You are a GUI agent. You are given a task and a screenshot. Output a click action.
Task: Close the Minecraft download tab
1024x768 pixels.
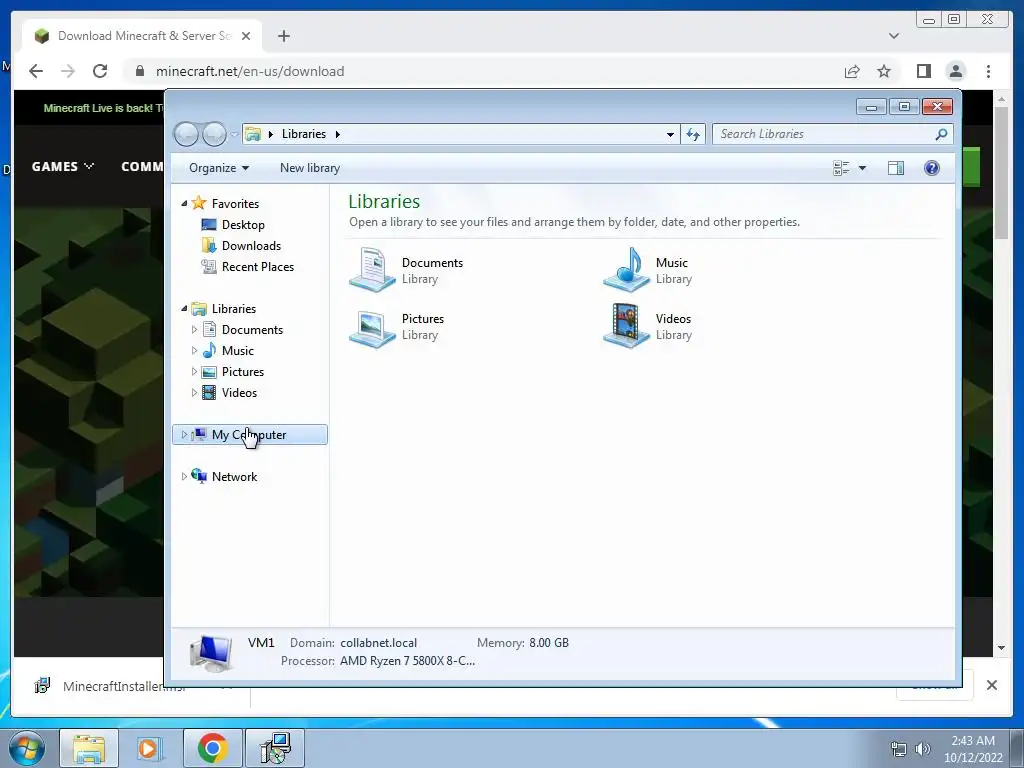coord(246,36)
